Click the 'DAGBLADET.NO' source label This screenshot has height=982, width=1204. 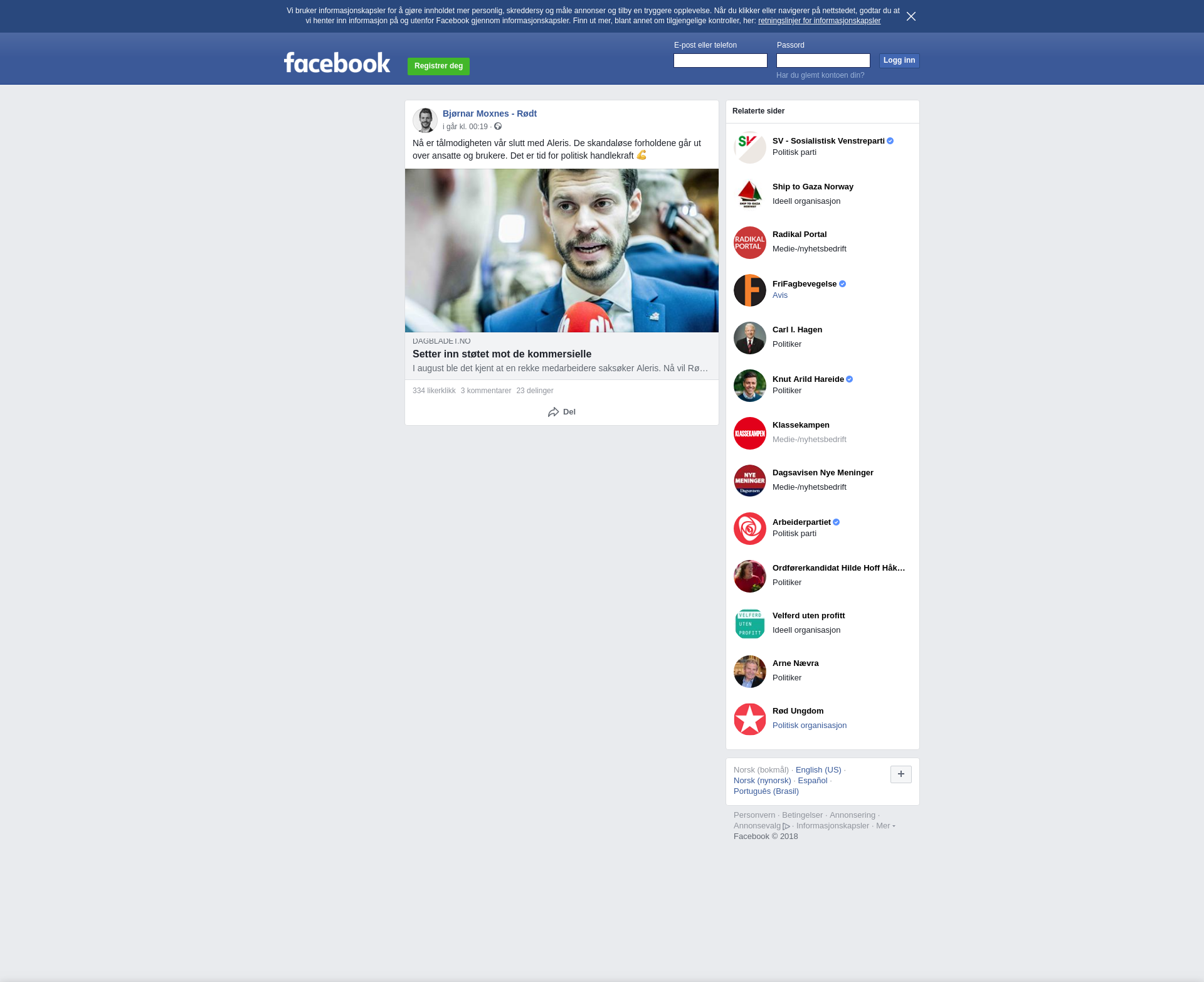pos(441,341)
